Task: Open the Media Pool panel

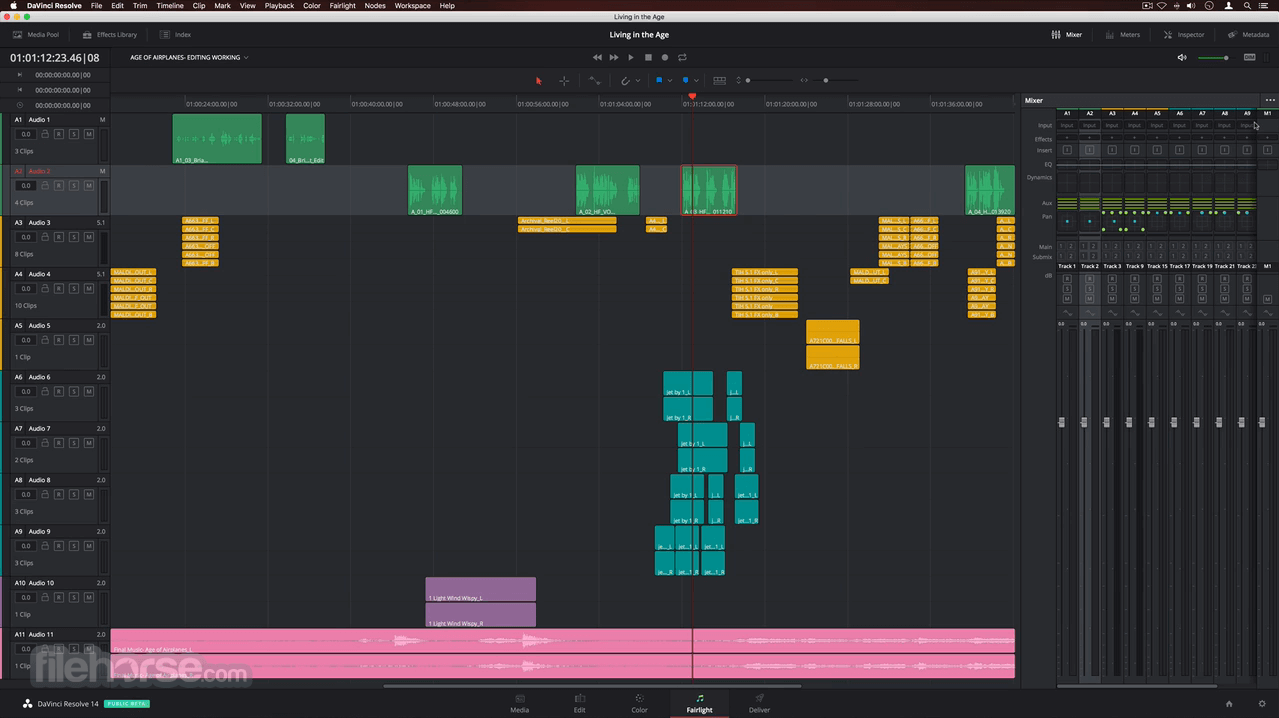Action: [35, 34]
